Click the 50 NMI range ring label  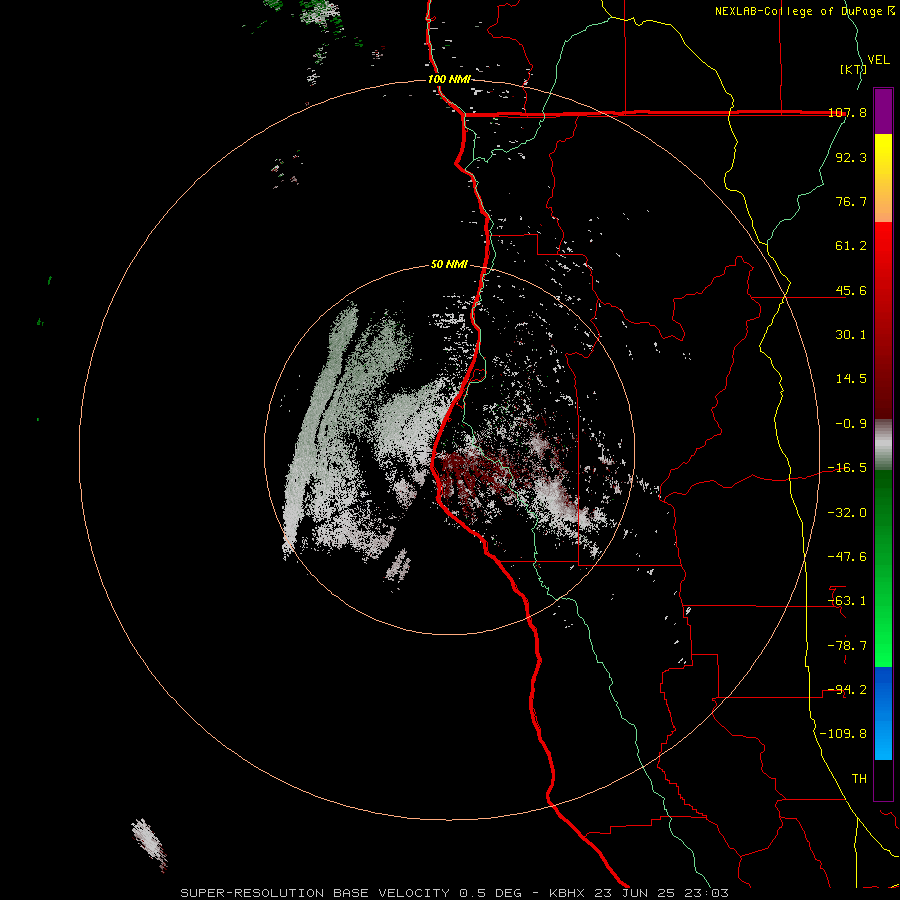449,265
